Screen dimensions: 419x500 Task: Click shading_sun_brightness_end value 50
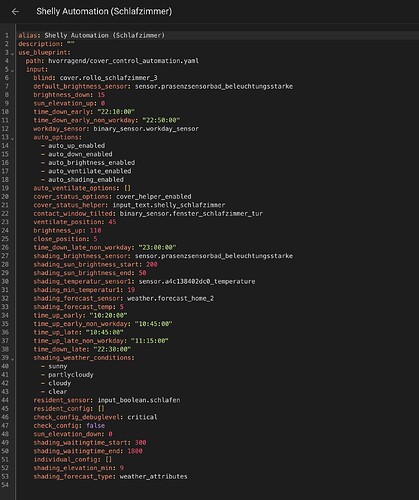click(x=142, y=273)
